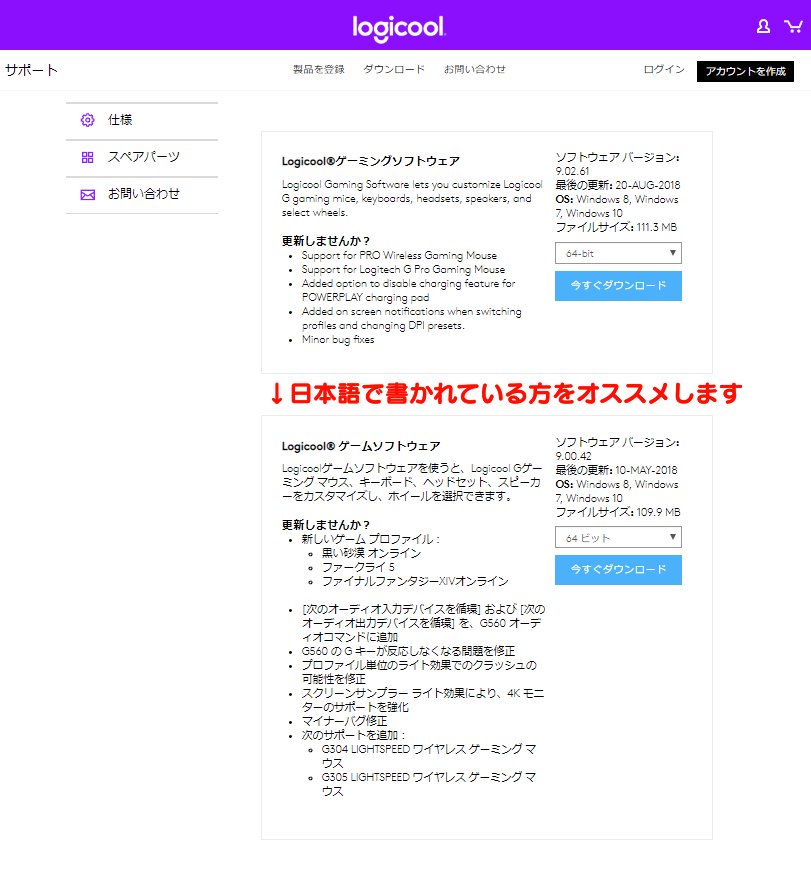
Task: Click the アカウントを作成 button
Action: point(745,71)
